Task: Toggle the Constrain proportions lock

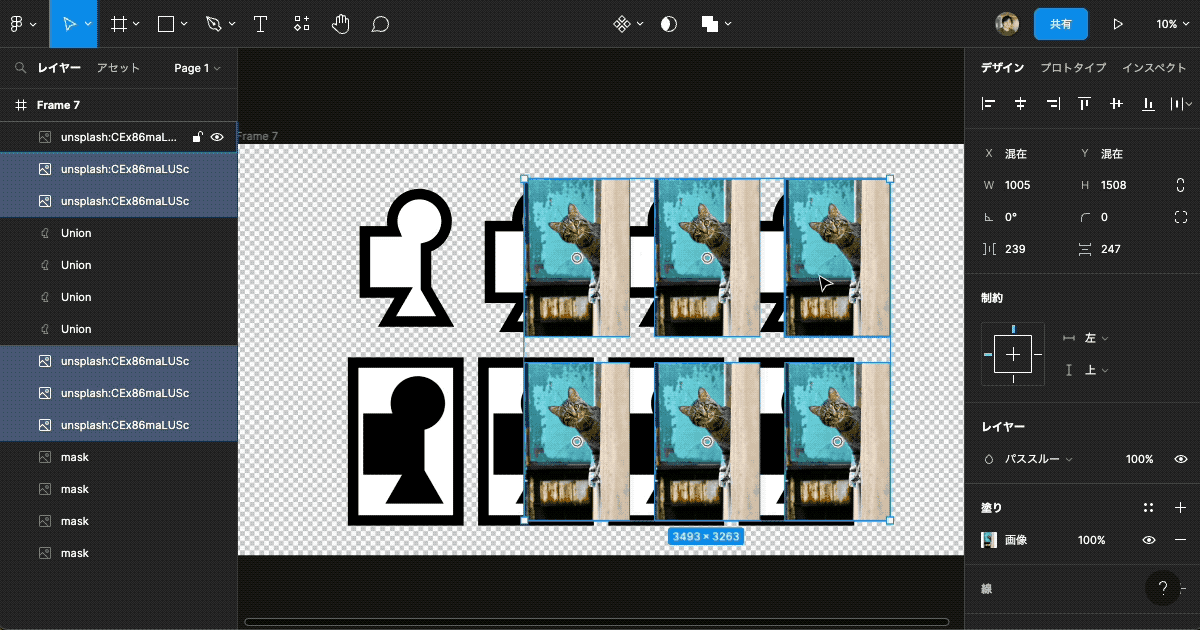Action: pos(1181,185)
